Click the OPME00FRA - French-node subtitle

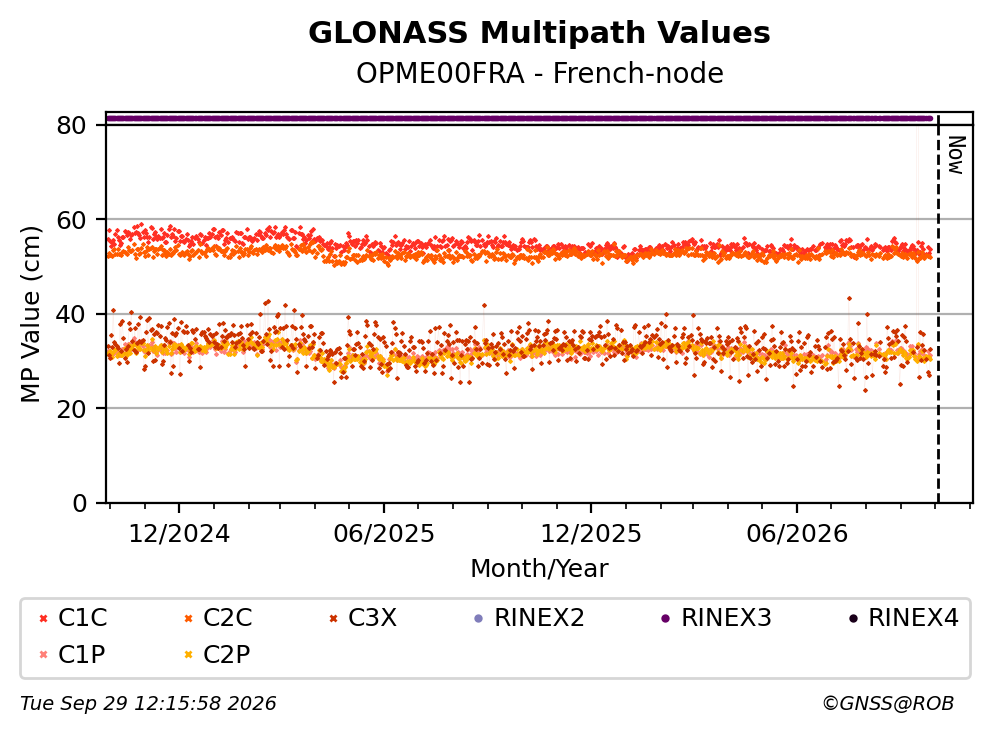pos(540,73)
